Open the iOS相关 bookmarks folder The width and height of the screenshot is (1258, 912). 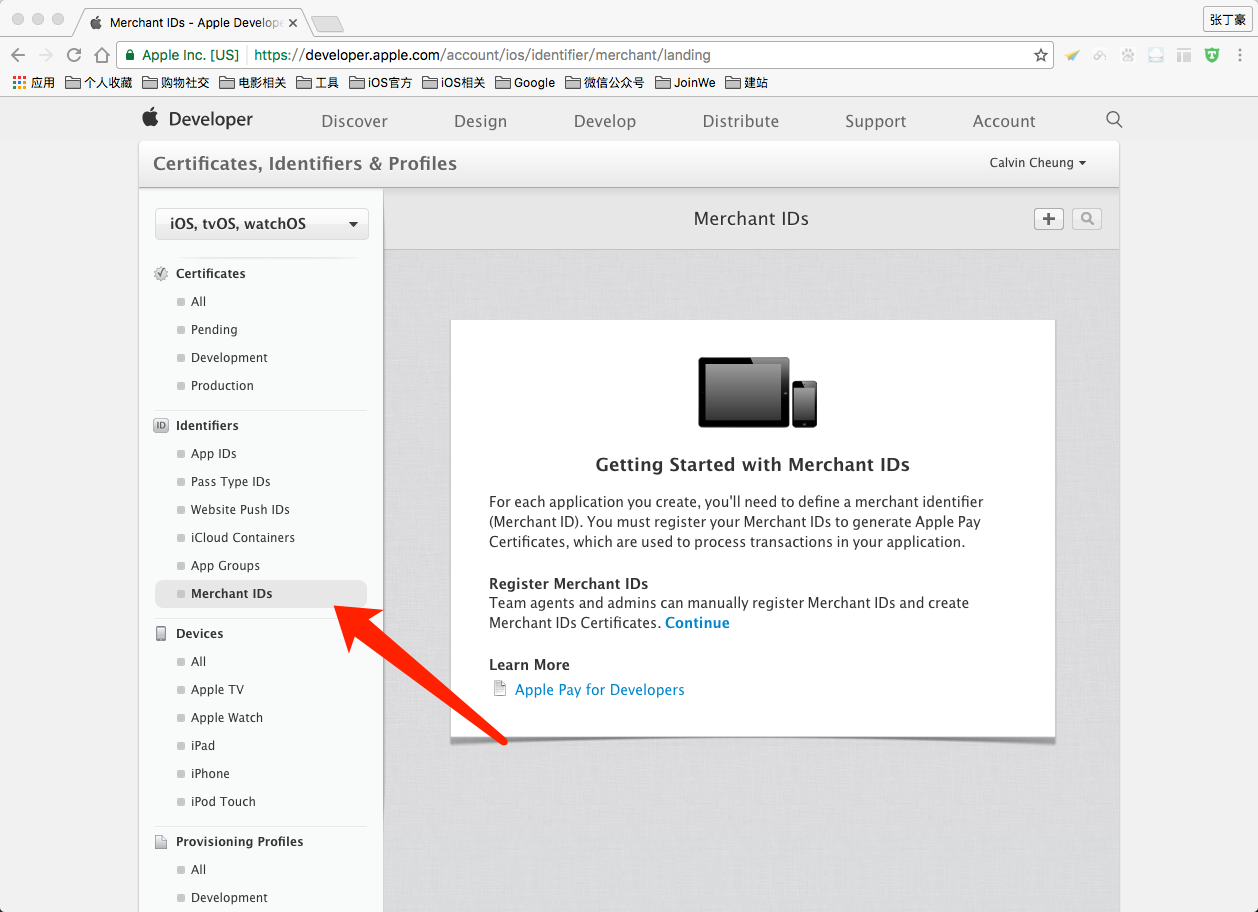[454, 83]
